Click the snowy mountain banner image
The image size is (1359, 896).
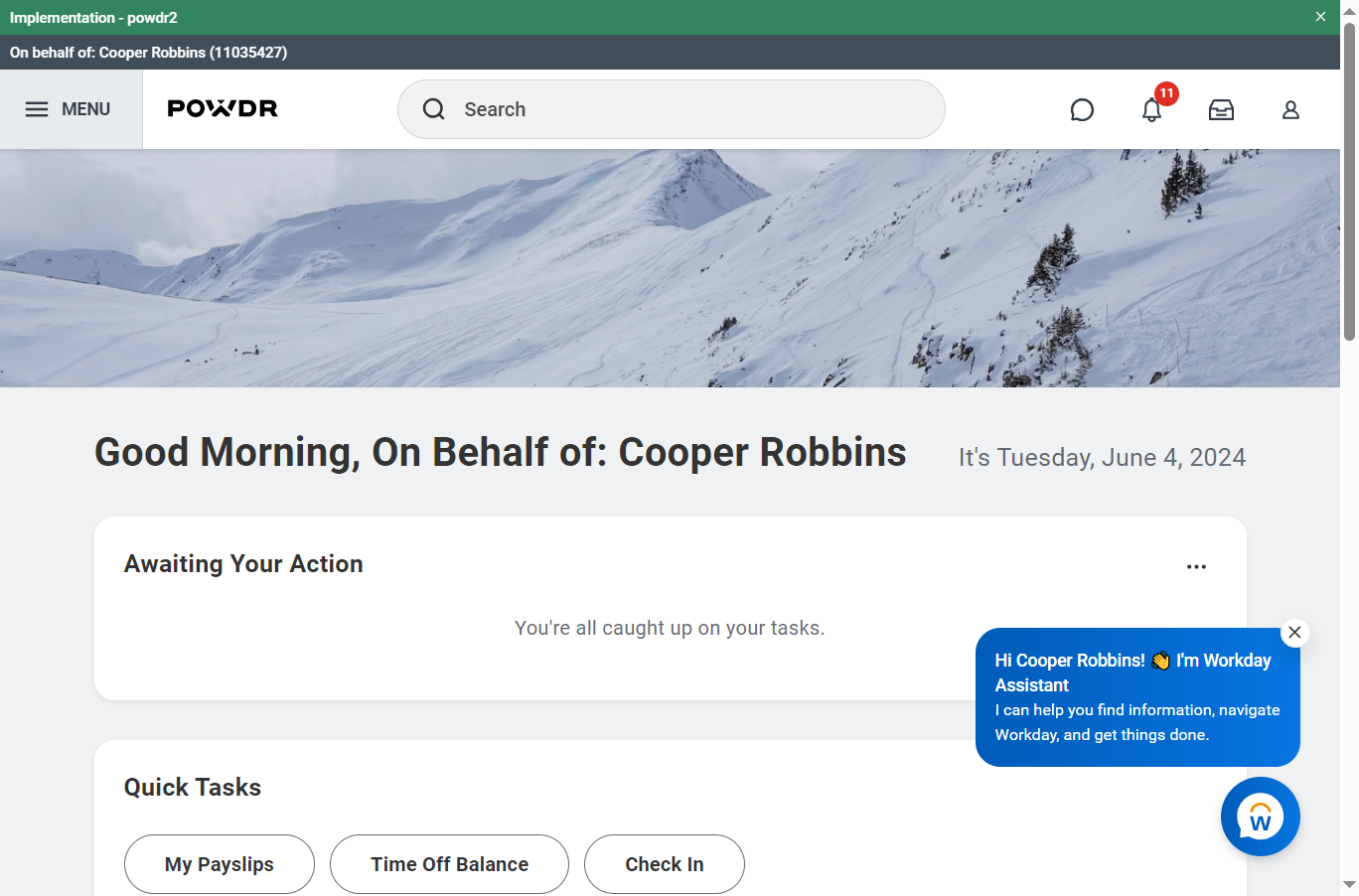click(670, 268)
